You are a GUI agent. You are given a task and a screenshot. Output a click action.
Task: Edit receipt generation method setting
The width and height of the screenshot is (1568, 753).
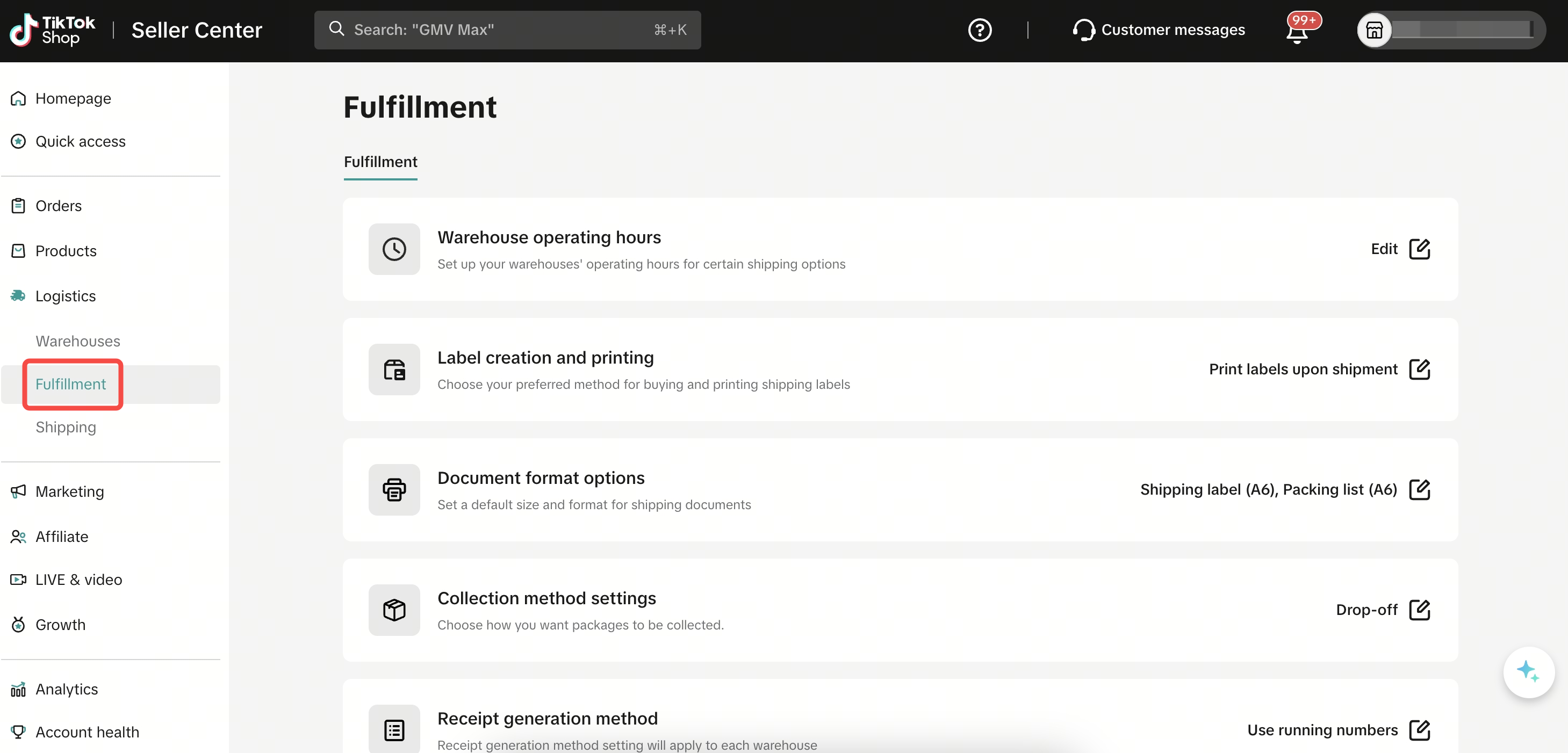[x=1420, y=730]
